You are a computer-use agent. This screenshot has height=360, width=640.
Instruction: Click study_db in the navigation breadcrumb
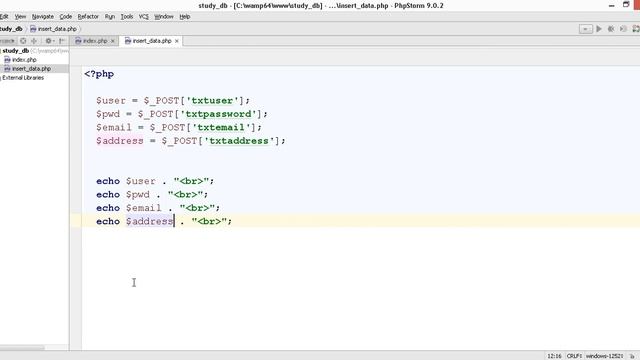(11, 29)
